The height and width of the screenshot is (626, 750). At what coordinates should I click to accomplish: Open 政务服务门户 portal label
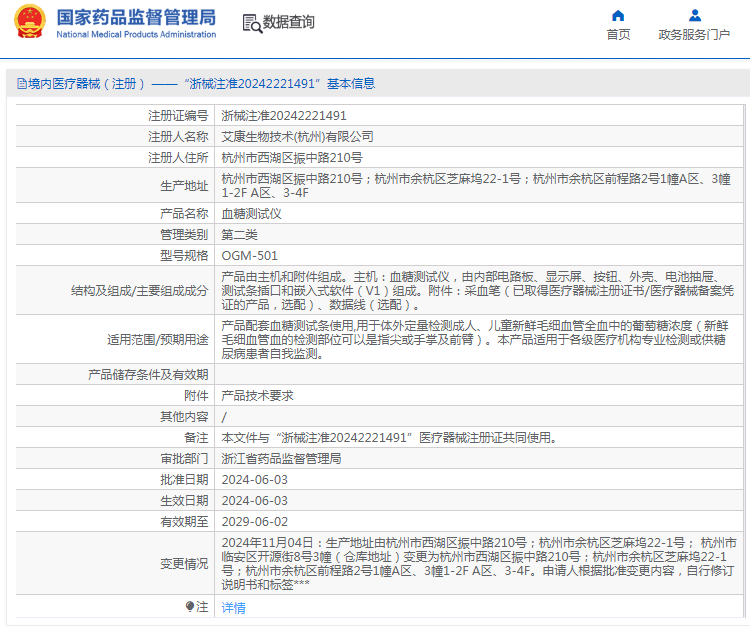pos(694,34)
